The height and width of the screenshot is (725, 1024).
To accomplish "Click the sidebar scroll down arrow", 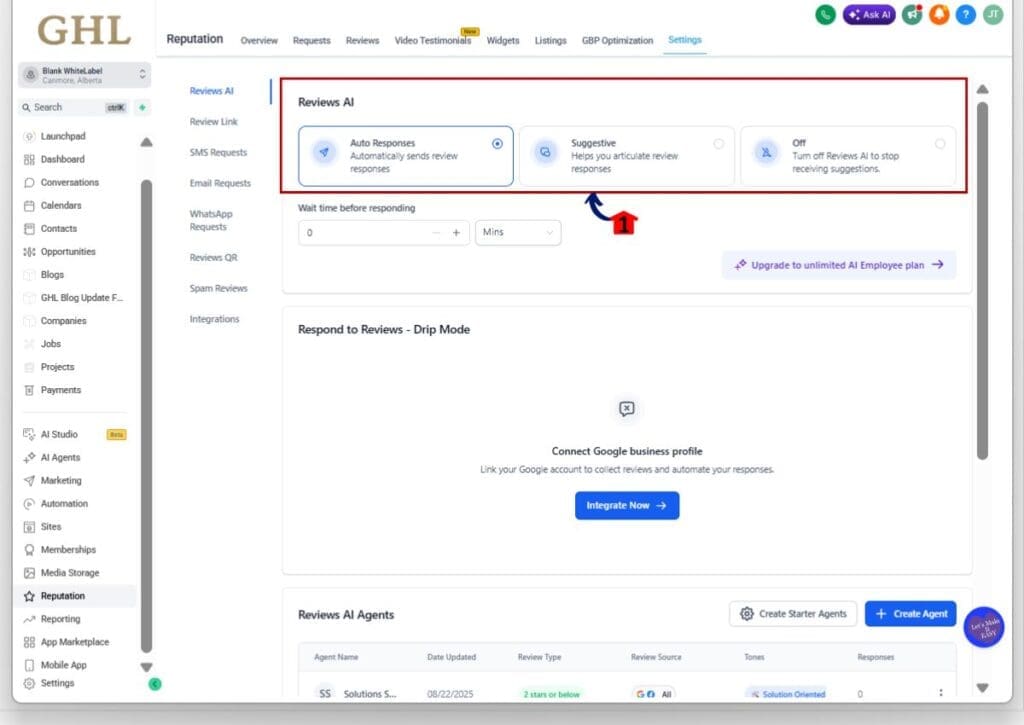I will click(146, 668).
